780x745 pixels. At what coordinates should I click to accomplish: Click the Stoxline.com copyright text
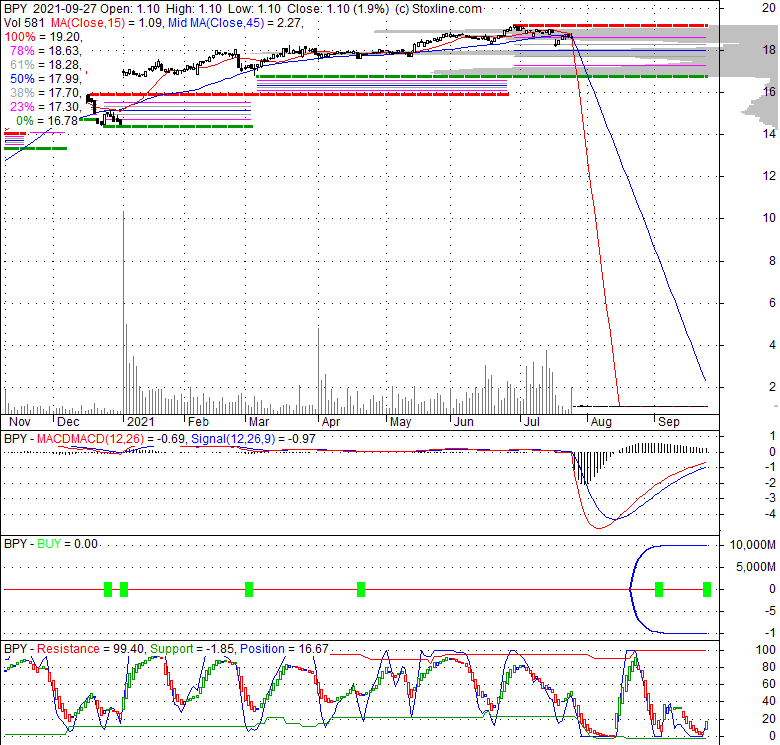438,9
